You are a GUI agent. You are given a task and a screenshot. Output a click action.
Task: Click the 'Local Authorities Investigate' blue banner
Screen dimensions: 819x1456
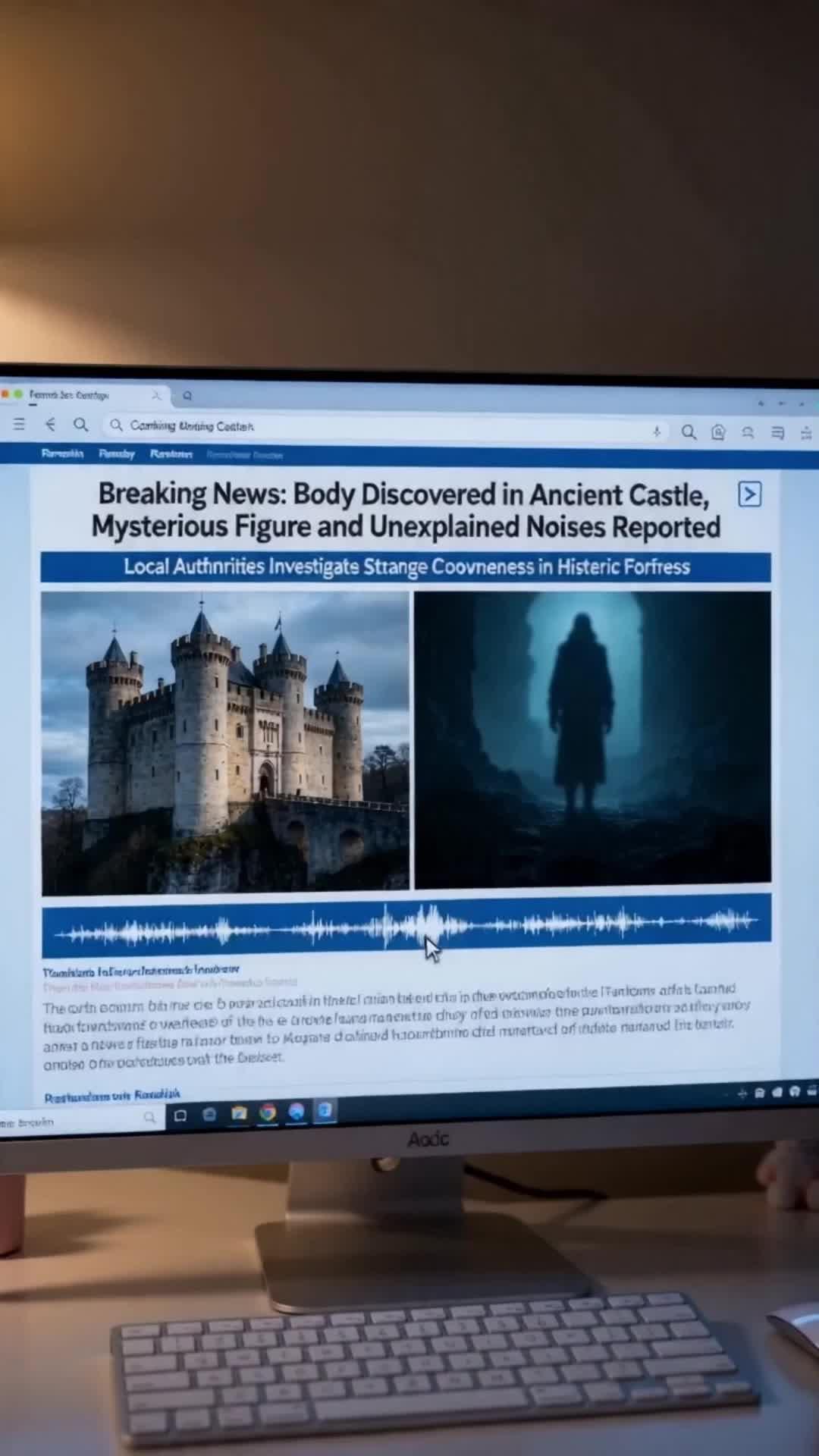406,567
